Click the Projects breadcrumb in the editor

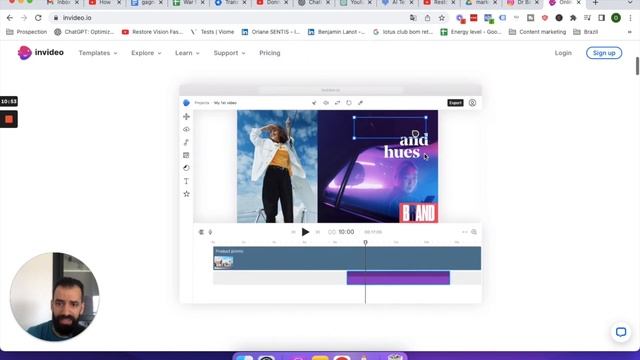pos(202,103)
